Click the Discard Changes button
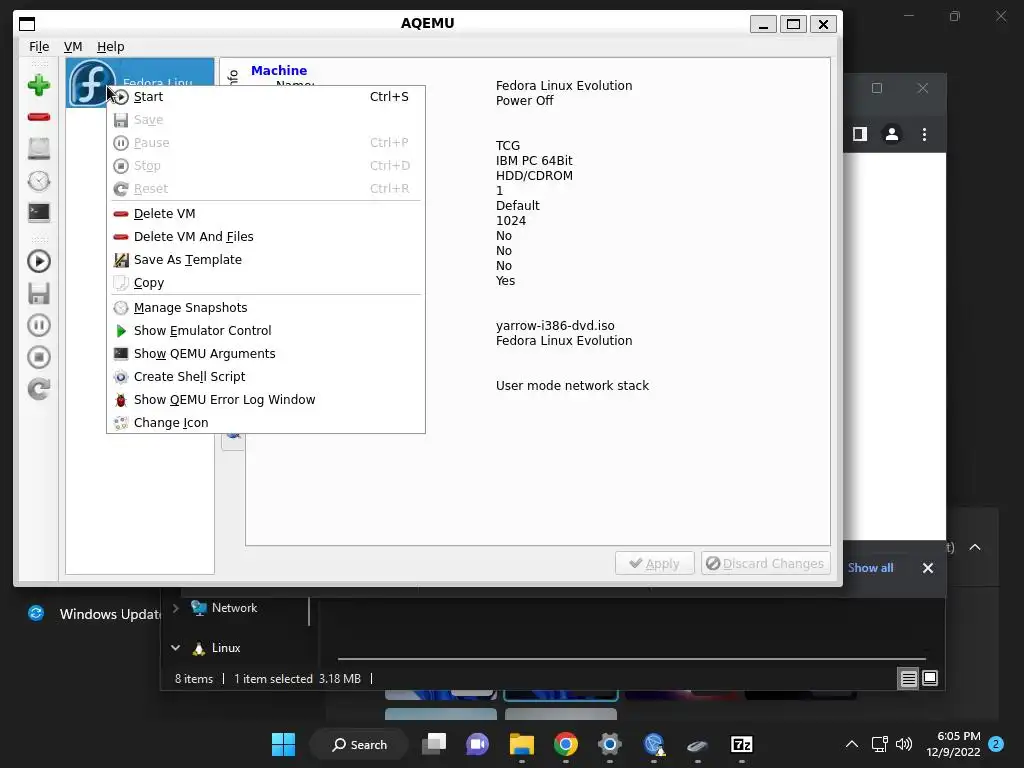This screenshot has height=768, width=1024. pyautogui.click(x=765, y=564)
